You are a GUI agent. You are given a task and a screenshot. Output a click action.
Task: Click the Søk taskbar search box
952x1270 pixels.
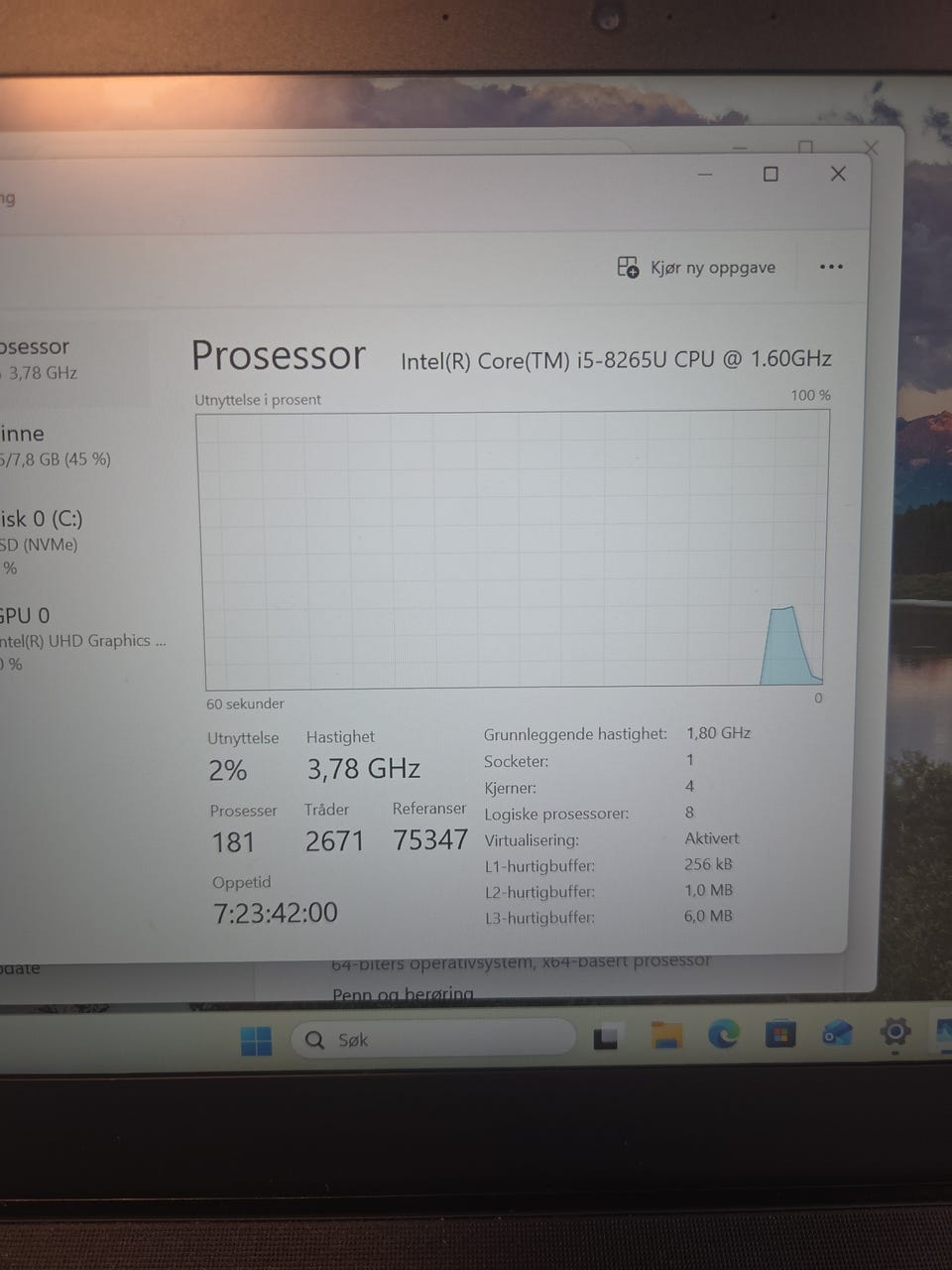433,1039
